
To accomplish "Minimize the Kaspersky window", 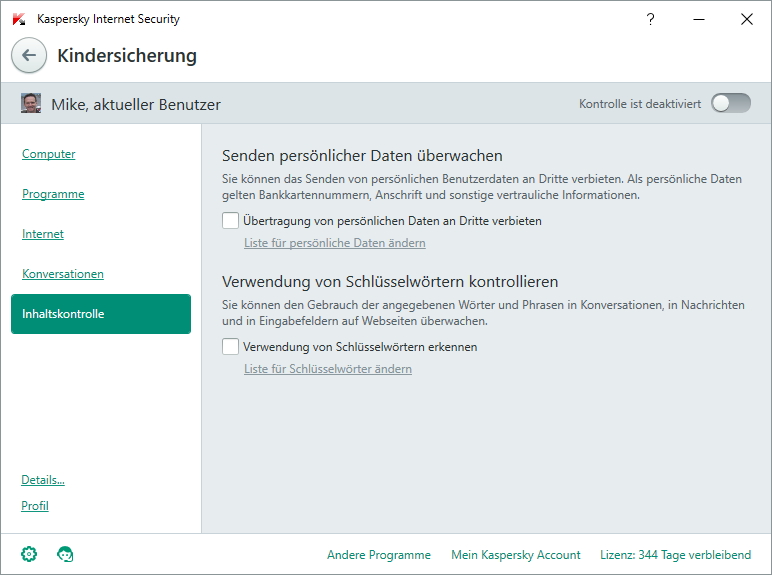I will (x=699, y=19).
